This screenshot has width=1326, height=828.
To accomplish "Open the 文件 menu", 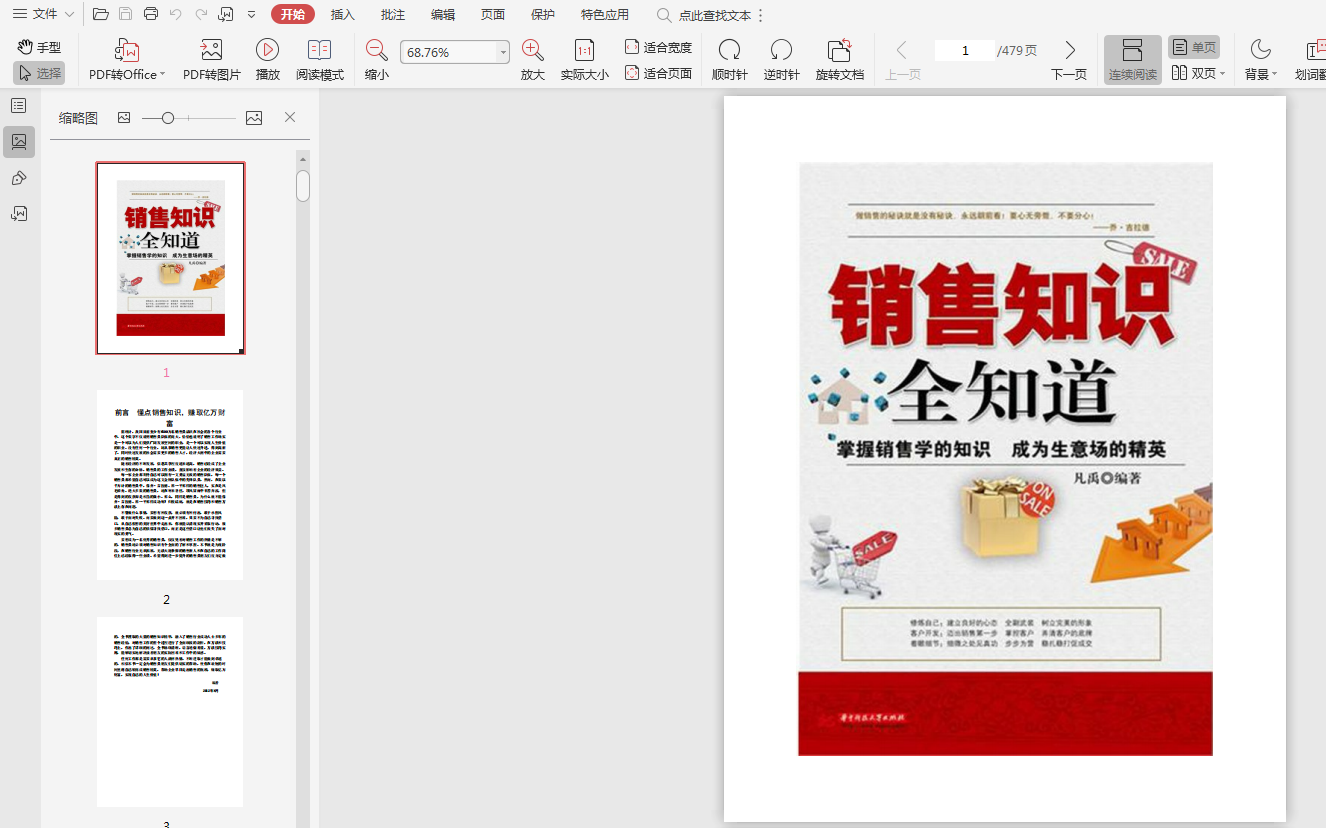I will pyautogui.click(x=44, y=14).
